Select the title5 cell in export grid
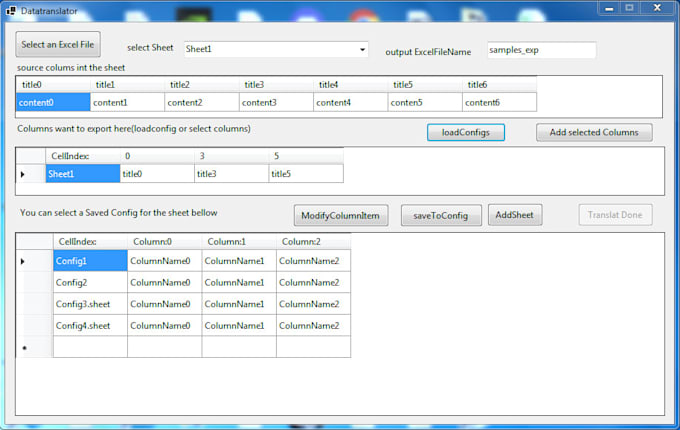Image resolution: width=680 pixels, height=430 pixels. point(306,174)
